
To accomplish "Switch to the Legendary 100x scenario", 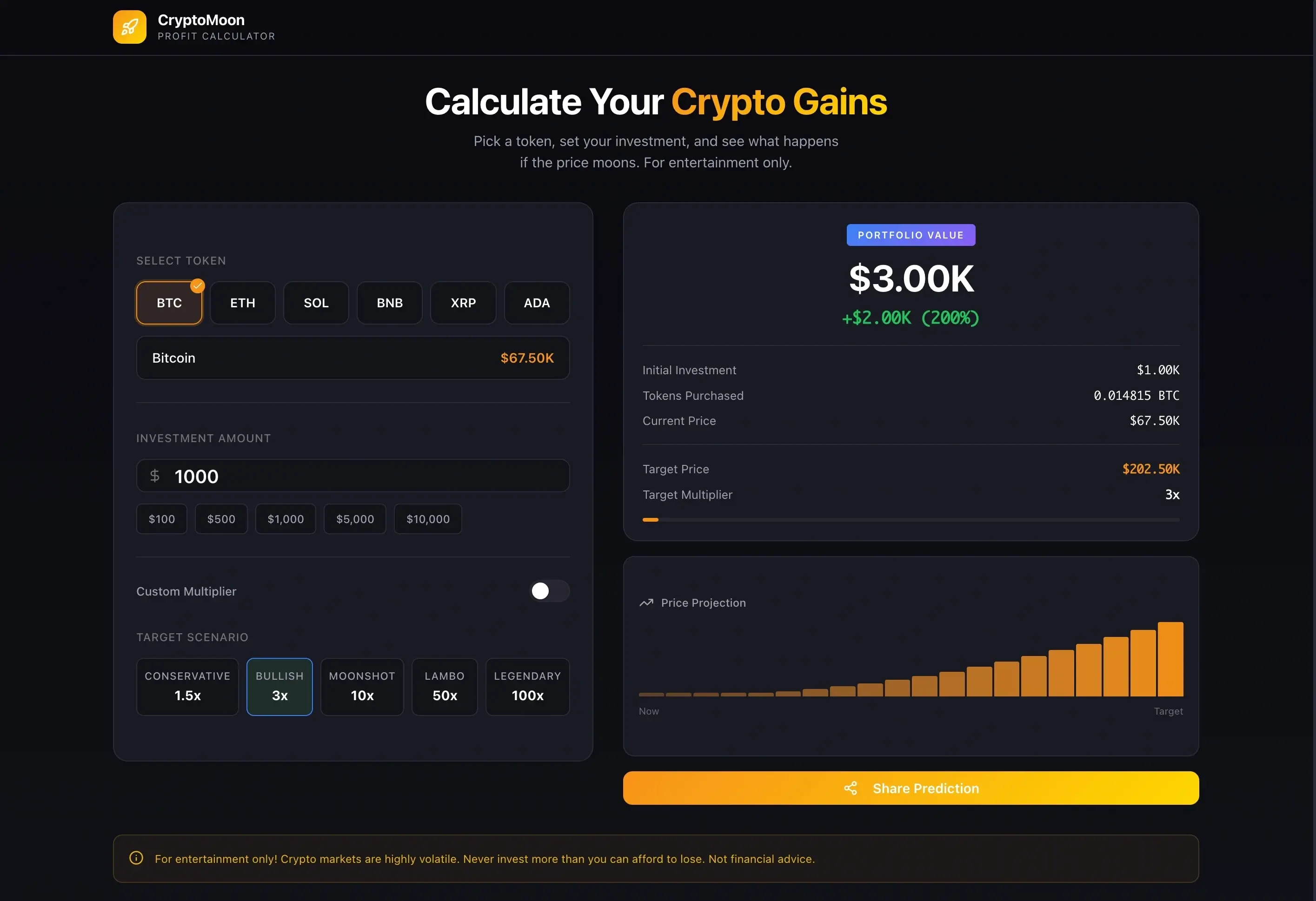I will click(x=528, y=686).
